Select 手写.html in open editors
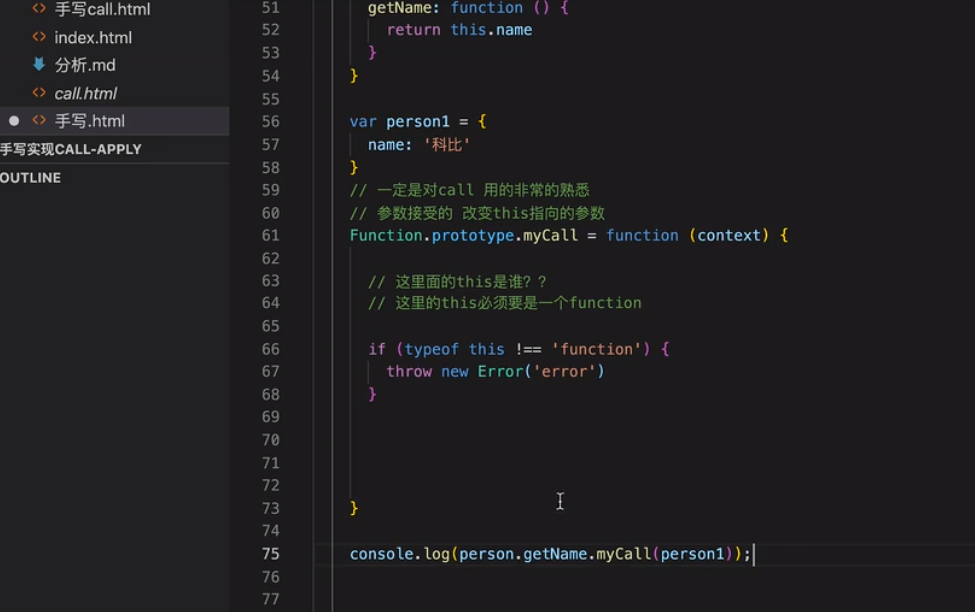Viewport: 975px width, 612px height. point(90,121)
